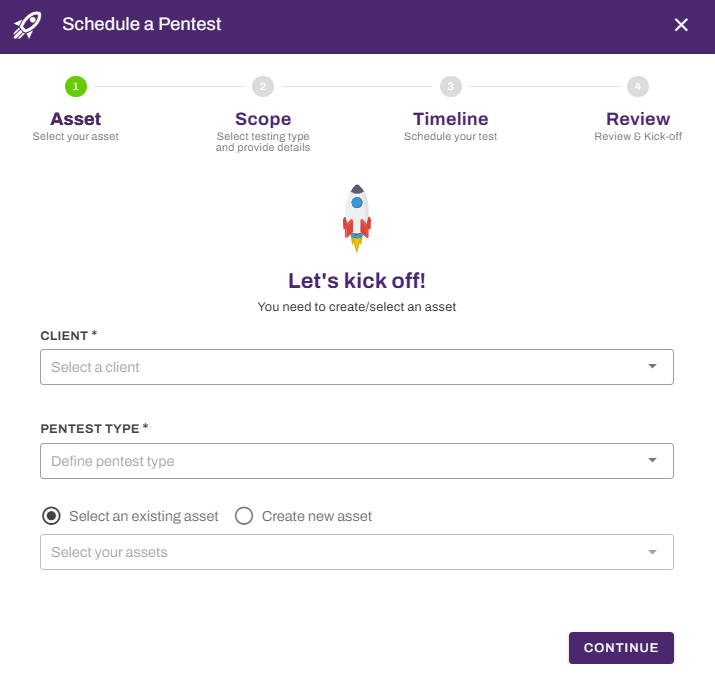This screenshot has height=677, width=715.
Task: Switch to the Scope step
Action: pos(263,119)
